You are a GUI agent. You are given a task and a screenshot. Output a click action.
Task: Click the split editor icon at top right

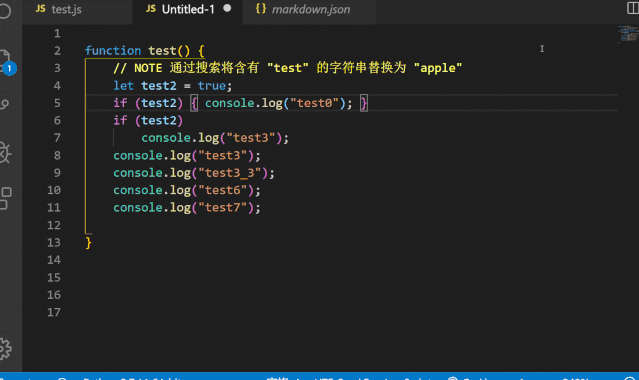[633, 8]
